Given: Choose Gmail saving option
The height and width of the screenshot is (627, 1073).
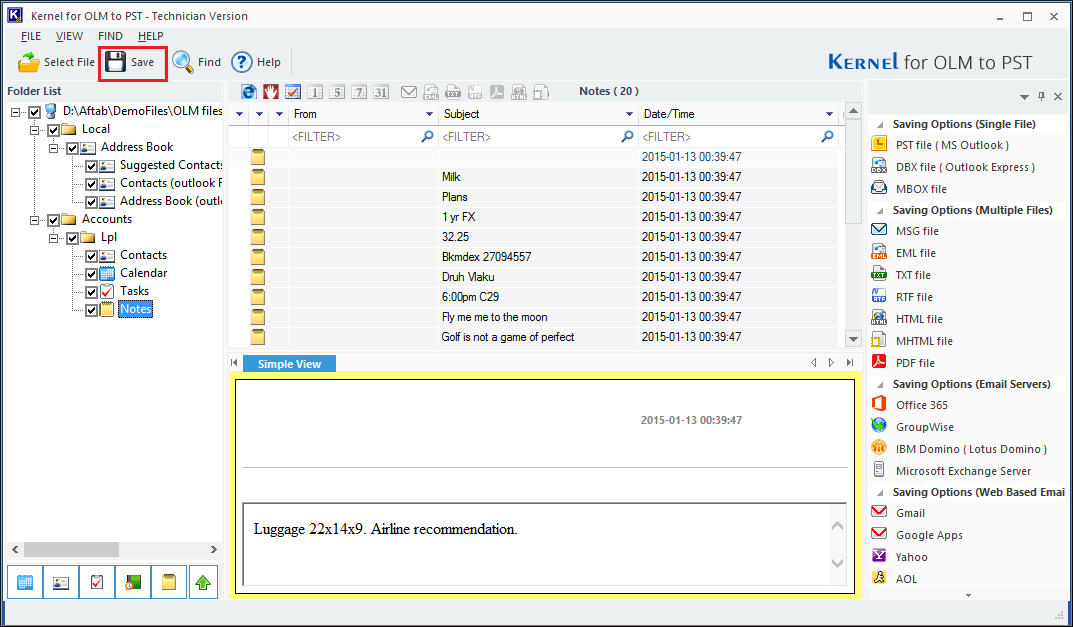Looking at the screenshot, I should click(x=910, y=513).
